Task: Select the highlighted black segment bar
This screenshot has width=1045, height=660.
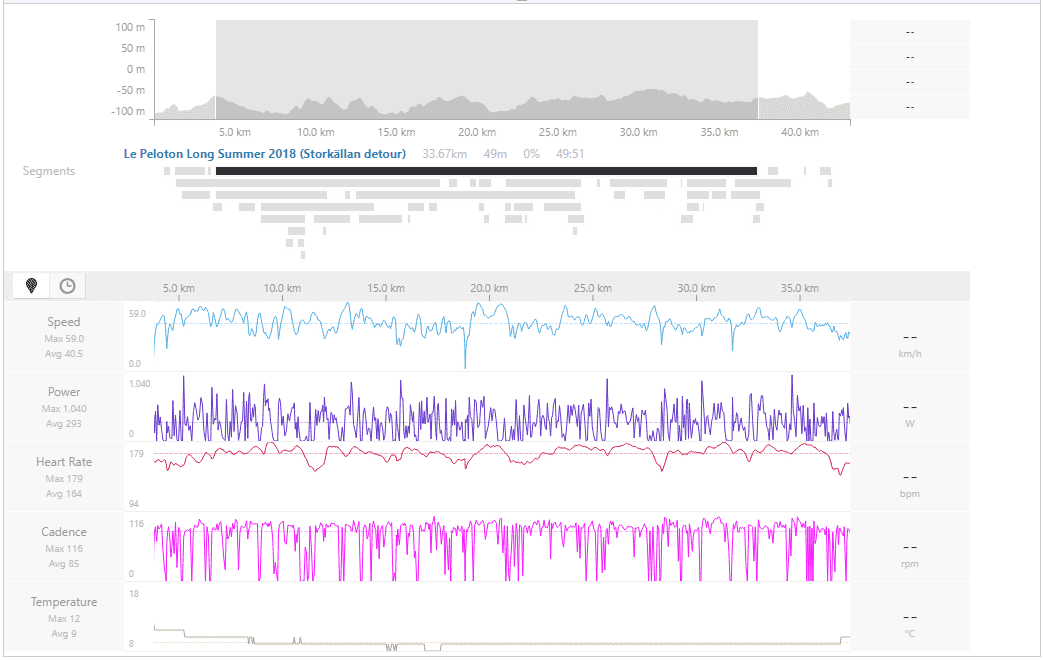Action: tap(486, 171)
